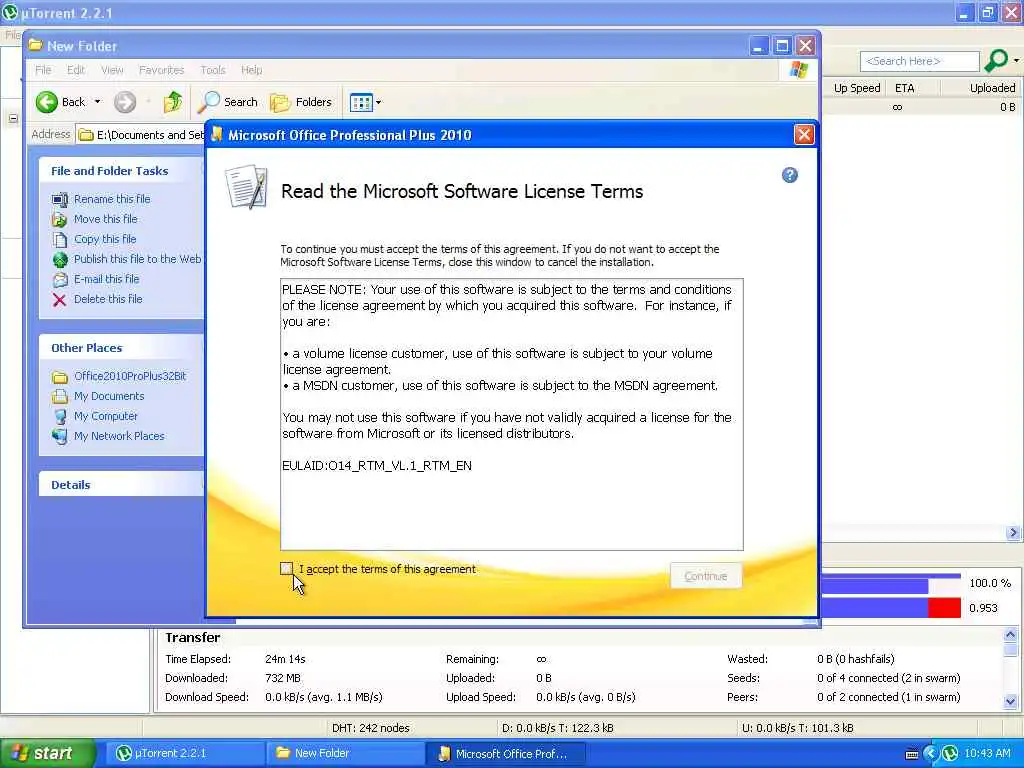Collapse the File and Folder Tasks header
This screenshot has width=1024, height=768.
coord(121,170)
